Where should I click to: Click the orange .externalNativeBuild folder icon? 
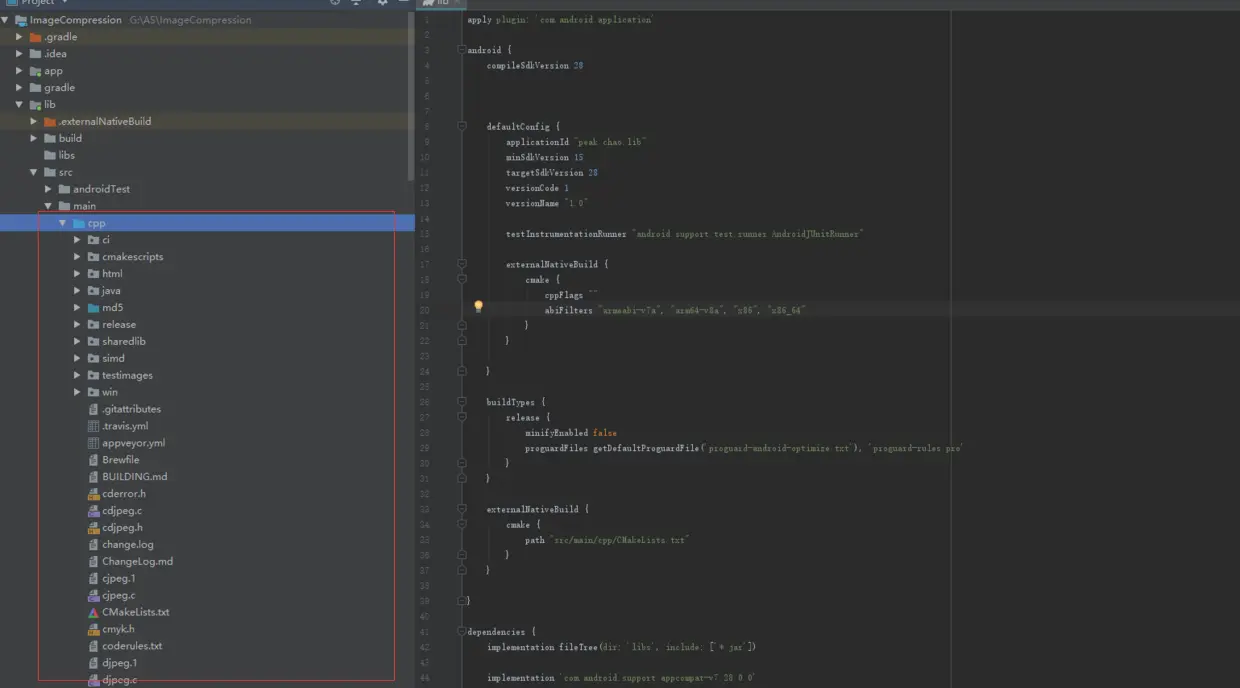tap(49, 121)
